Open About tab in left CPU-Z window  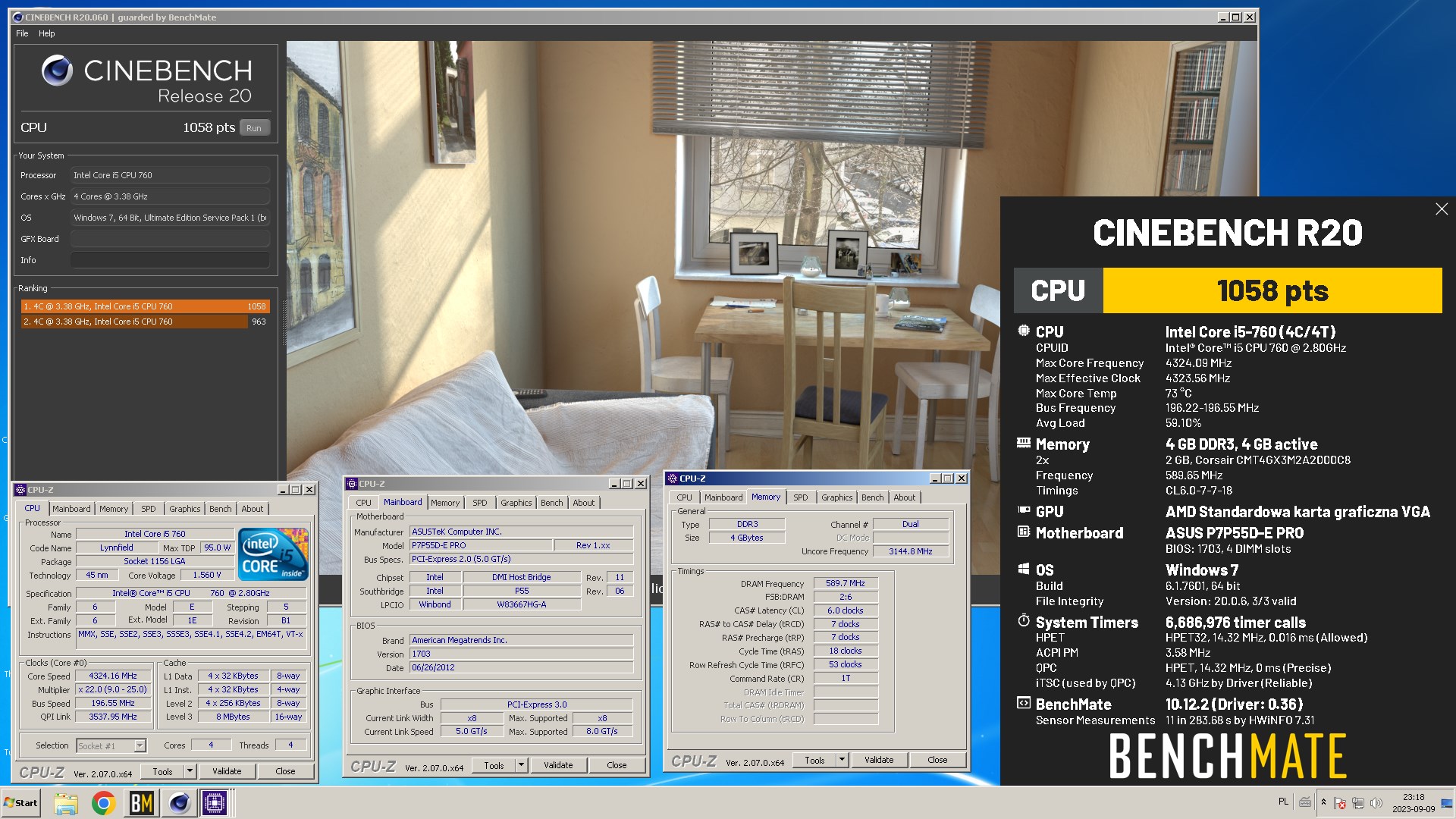pos(253,509)
